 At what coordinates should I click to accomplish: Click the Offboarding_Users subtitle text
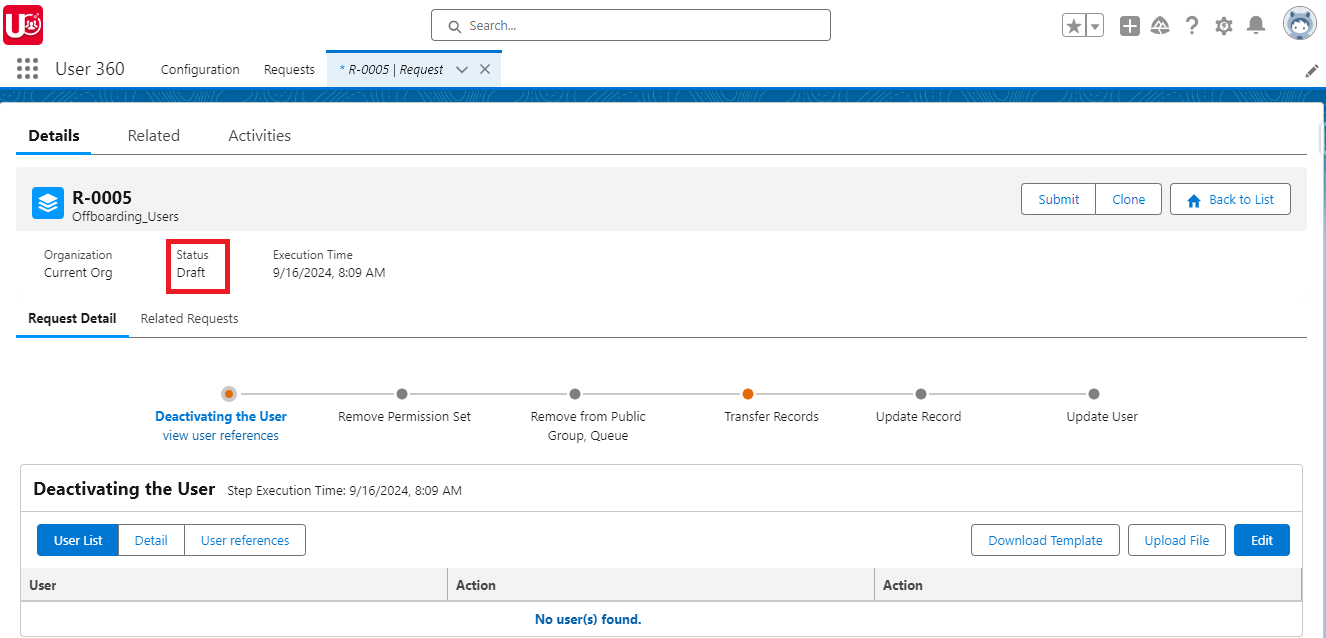pos(125,216)
